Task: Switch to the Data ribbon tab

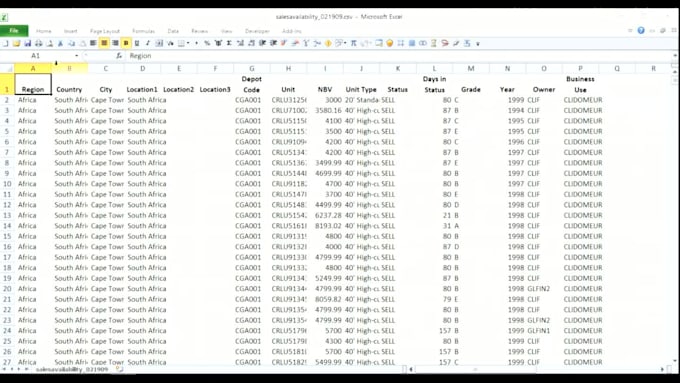Action: point(173,31)
